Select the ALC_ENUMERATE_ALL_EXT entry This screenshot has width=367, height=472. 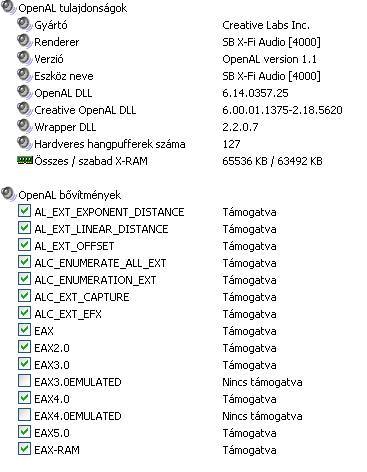pyautogui.click(x=100, y=263)
